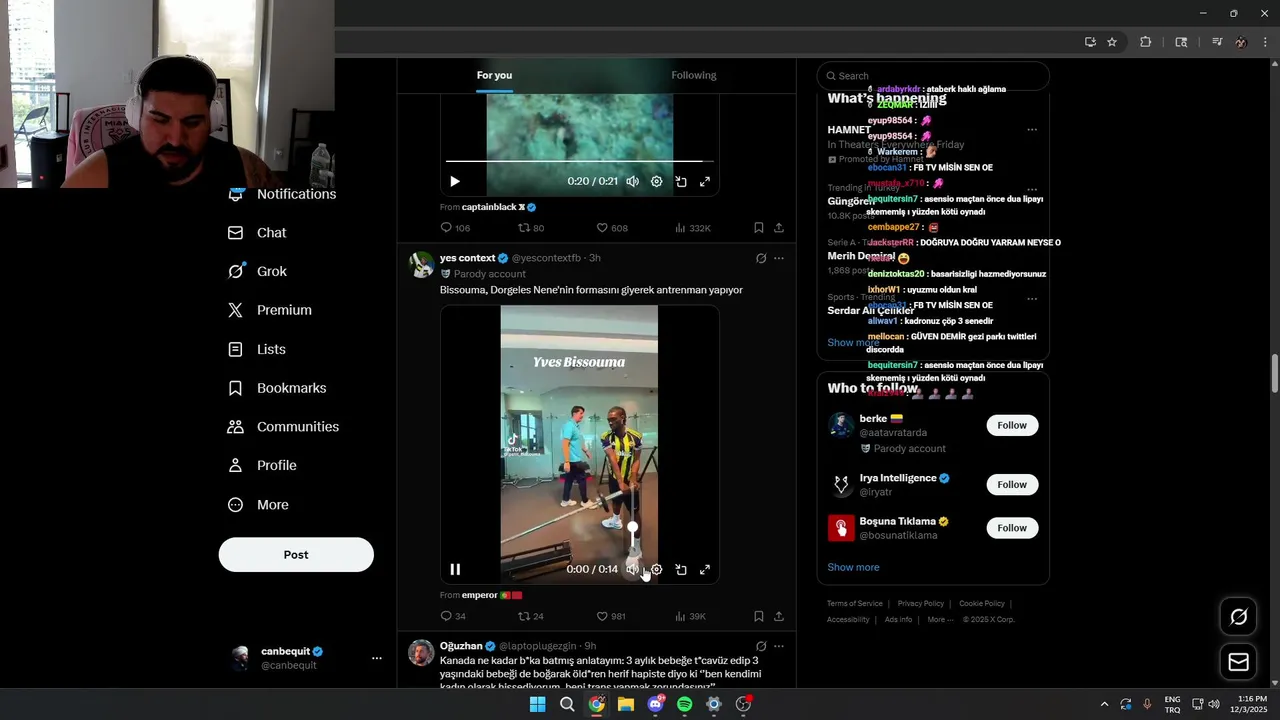Screen dimensions: 1280x720
Task: Open browser media control icon
Action: click(x=1217, y=42)
